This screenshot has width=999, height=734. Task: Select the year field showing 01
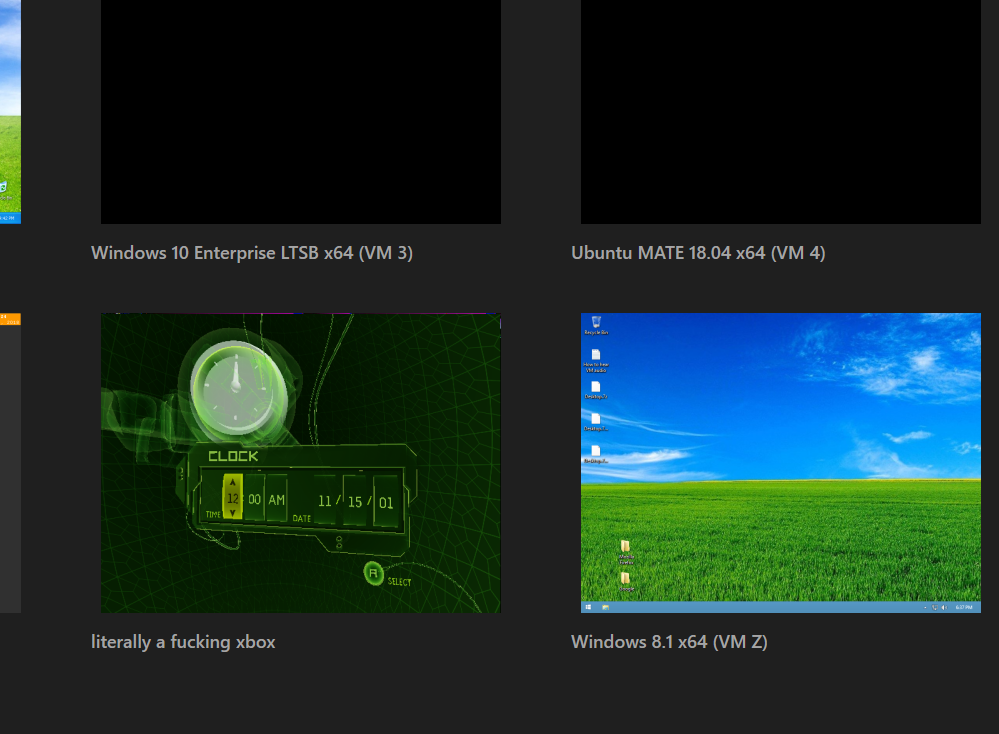(385, 502)
